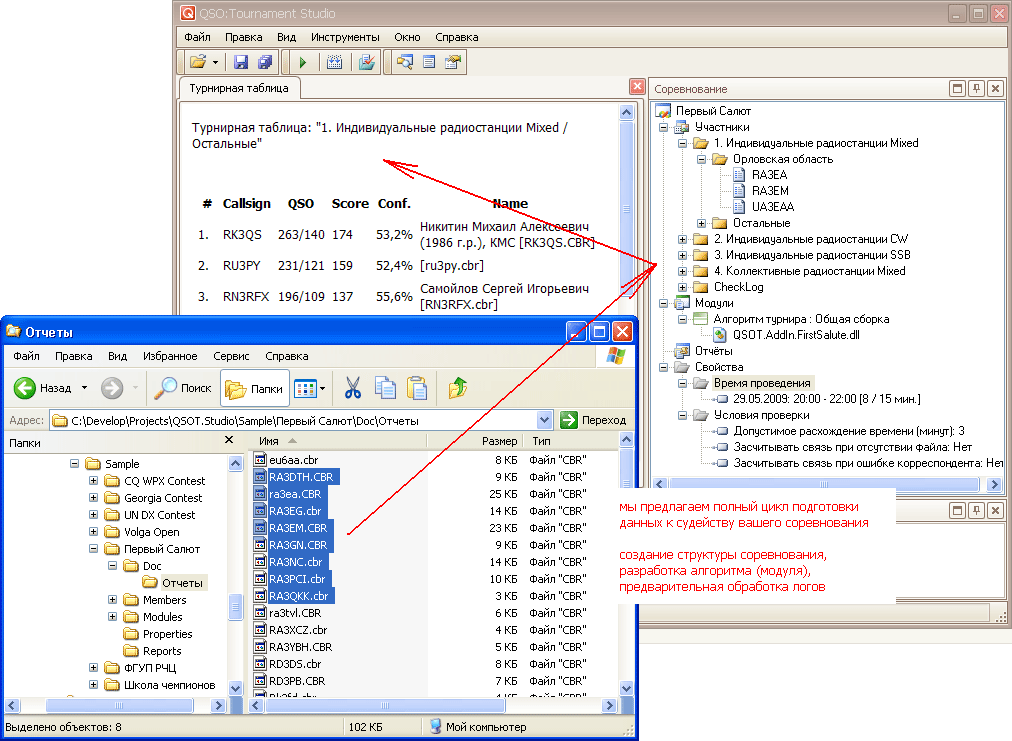Toggle the Папки folders pane button
Screen dimensions: 1012x741
254,388
